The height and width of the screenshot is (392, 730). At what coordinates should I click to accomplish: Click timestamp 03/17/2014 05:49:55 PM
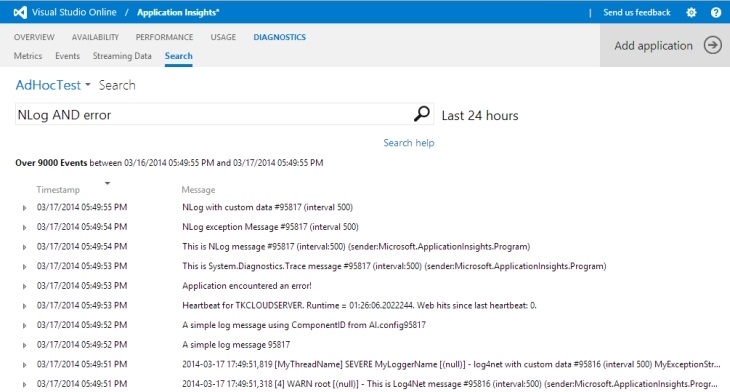pos(82,207)
